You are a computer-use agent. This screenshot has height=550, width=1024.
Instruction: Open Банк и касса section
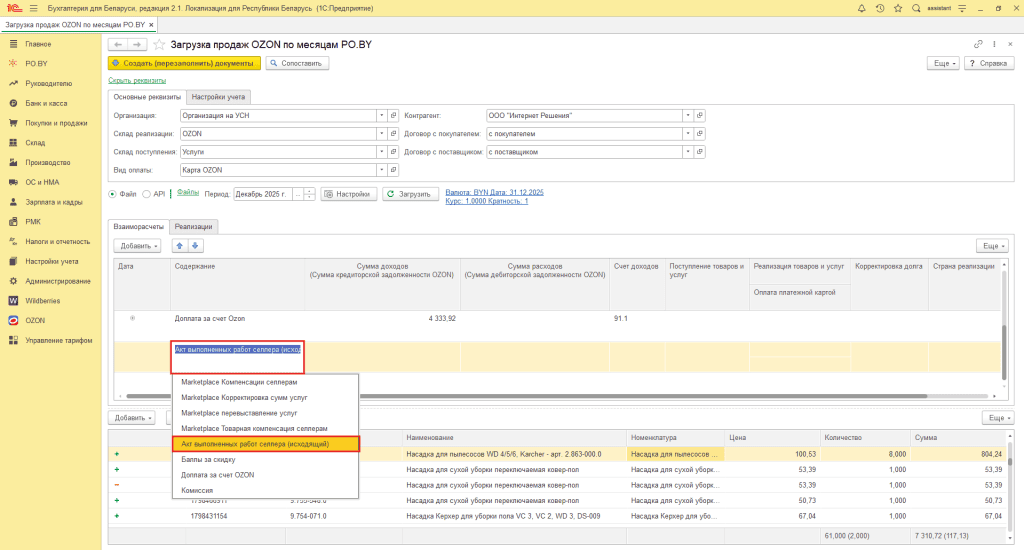click(46, 103)
